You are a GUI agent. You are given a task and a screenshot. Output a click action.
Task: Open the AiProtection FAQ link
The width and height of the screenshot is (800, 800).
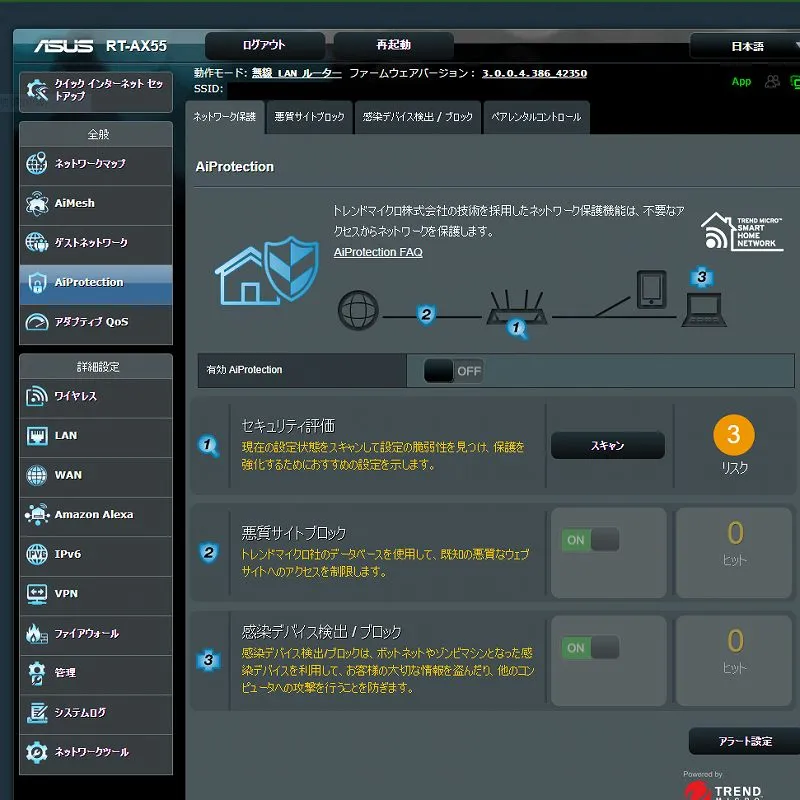click(378, 252)
